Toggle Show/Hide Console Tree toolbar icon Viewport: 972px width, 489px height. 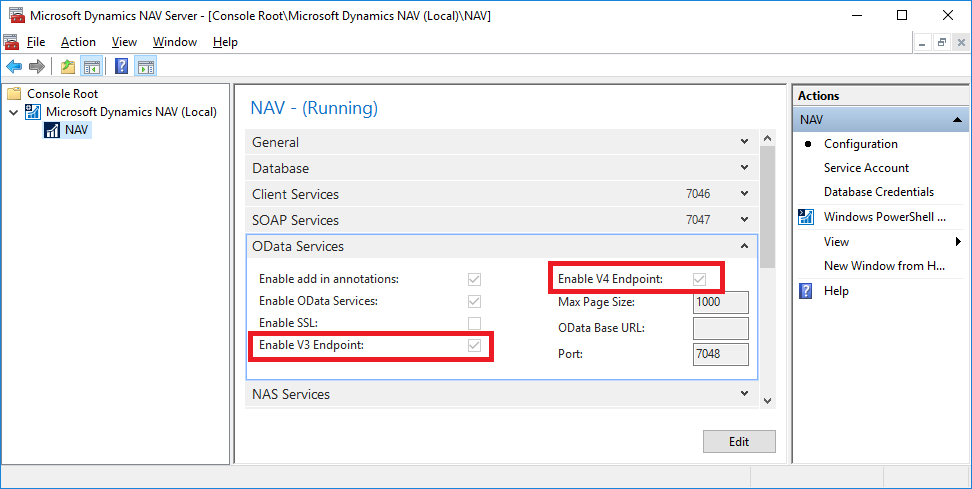point(92,66)
